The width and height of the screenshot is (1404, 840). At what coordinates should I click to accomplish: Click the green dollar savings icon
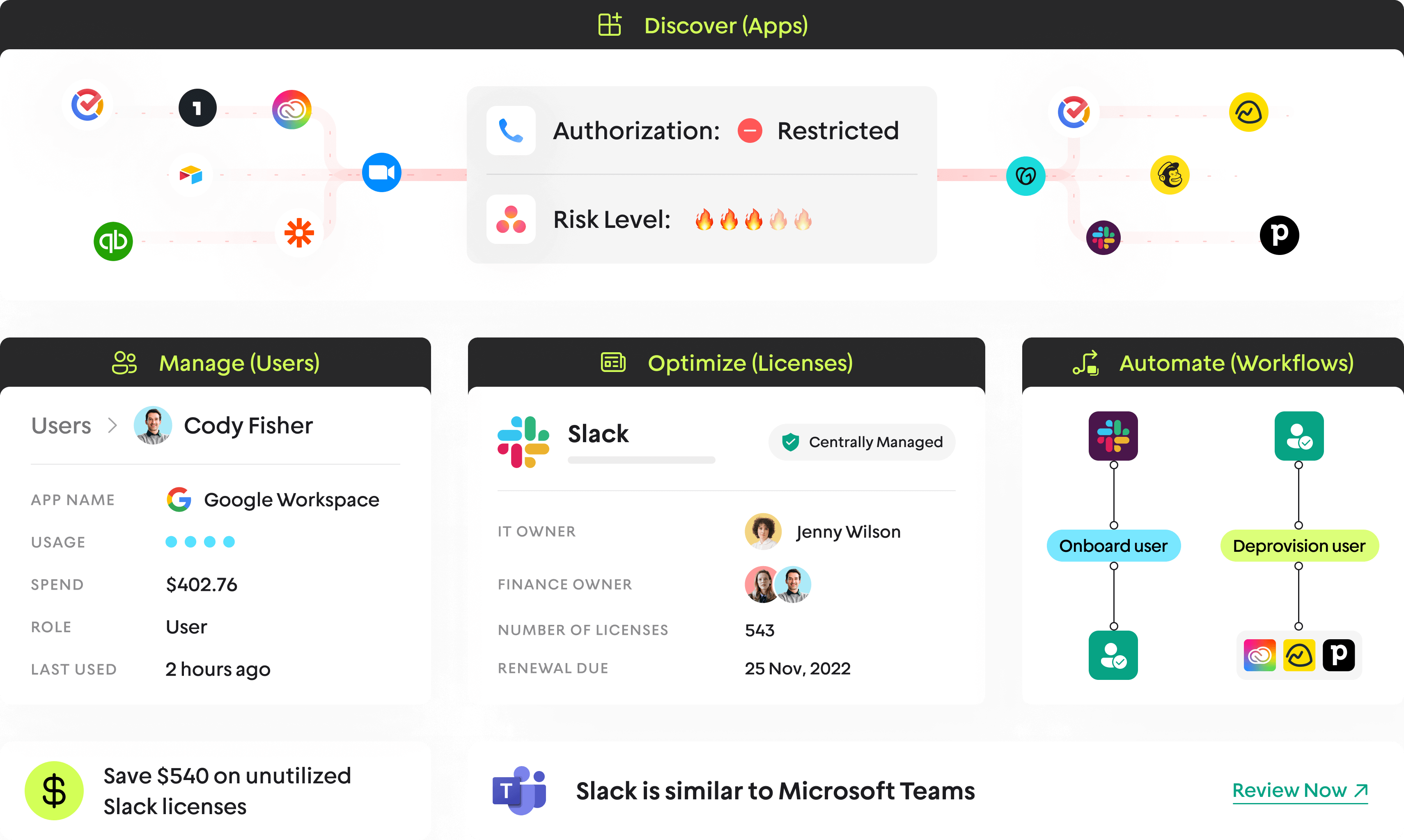point(54,790)
